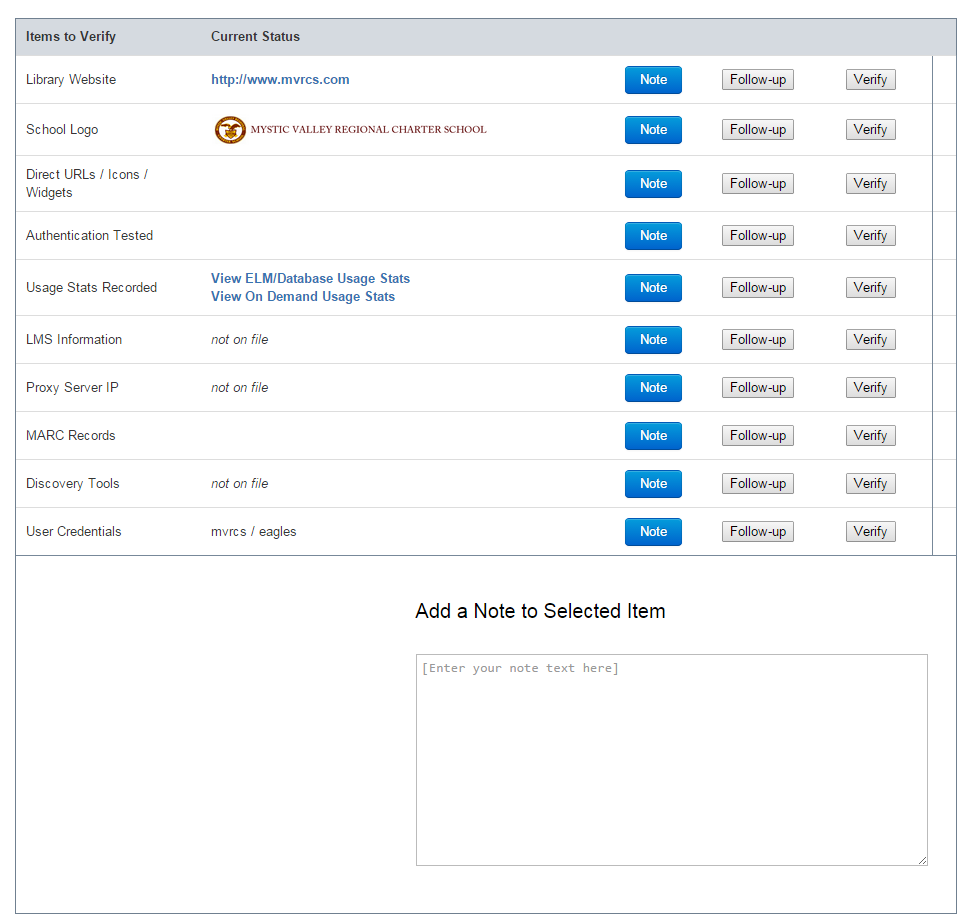
Task: Add Note to MARC Records row
Action: pyautogui.click(x=653, y=436)
